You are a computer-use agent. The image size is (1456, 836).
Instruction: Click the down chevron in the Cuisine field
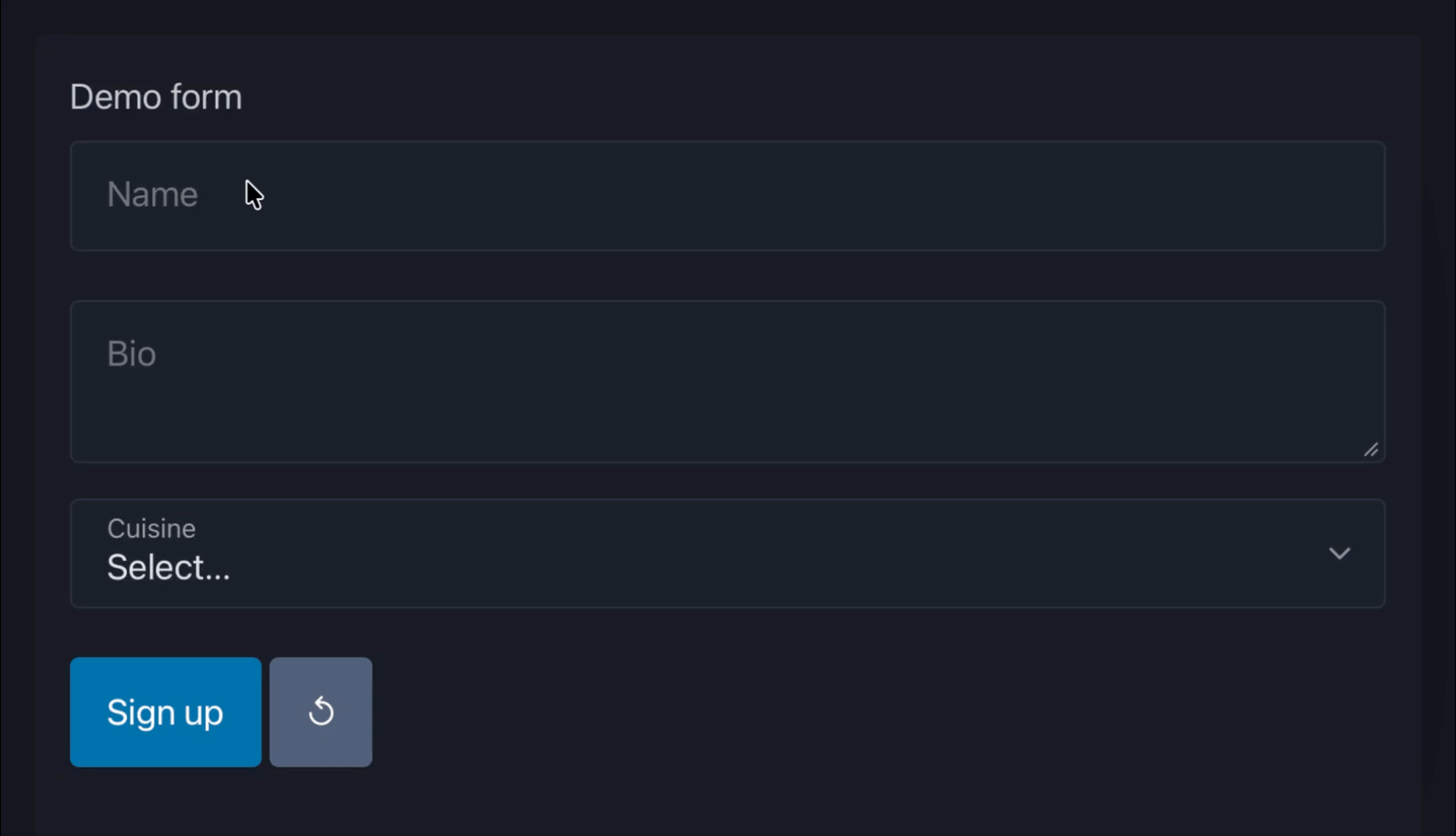(x=1339, y=554)
